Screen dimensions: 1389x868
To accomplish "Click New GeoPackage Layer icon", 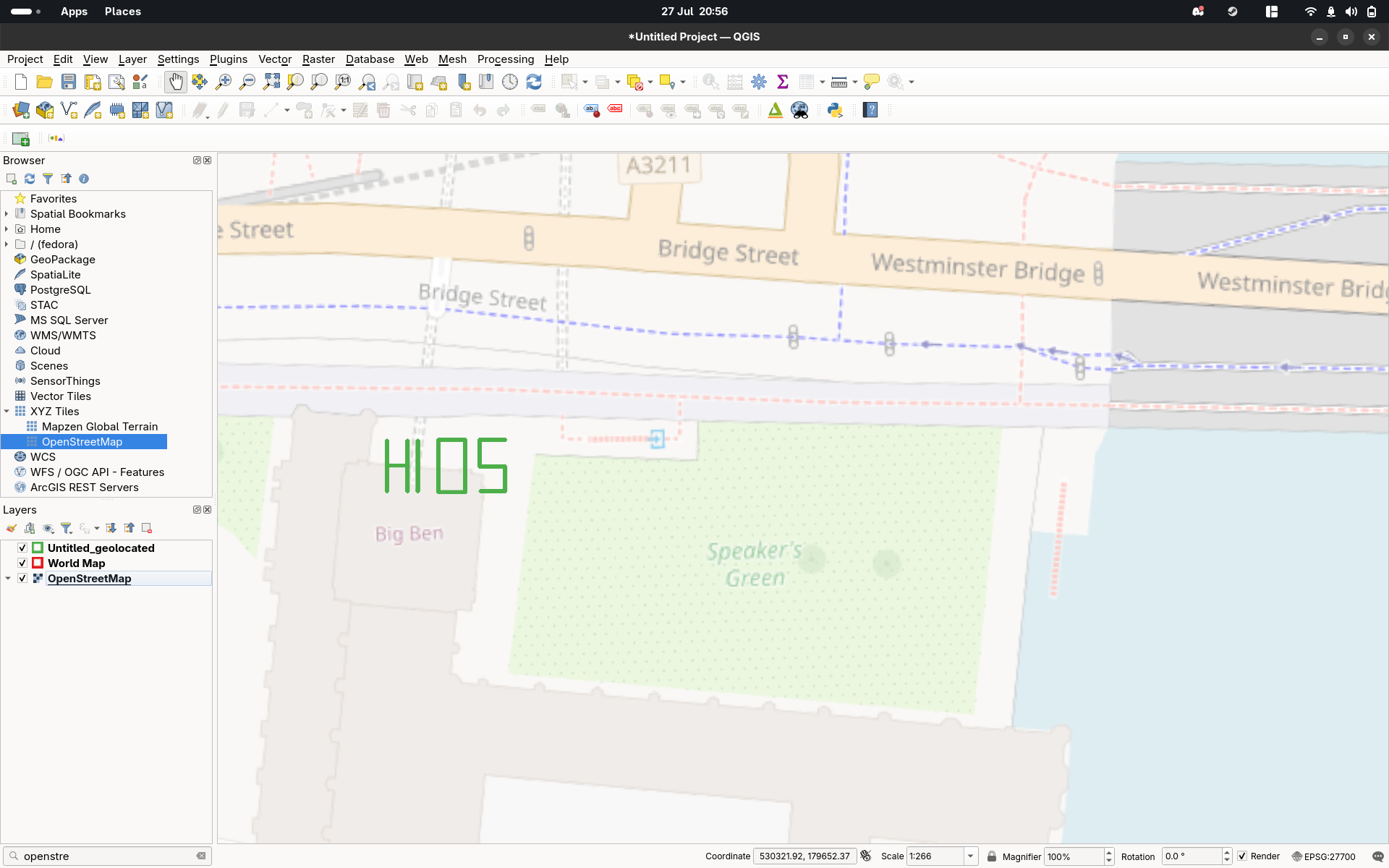I will tap(45, 110).
